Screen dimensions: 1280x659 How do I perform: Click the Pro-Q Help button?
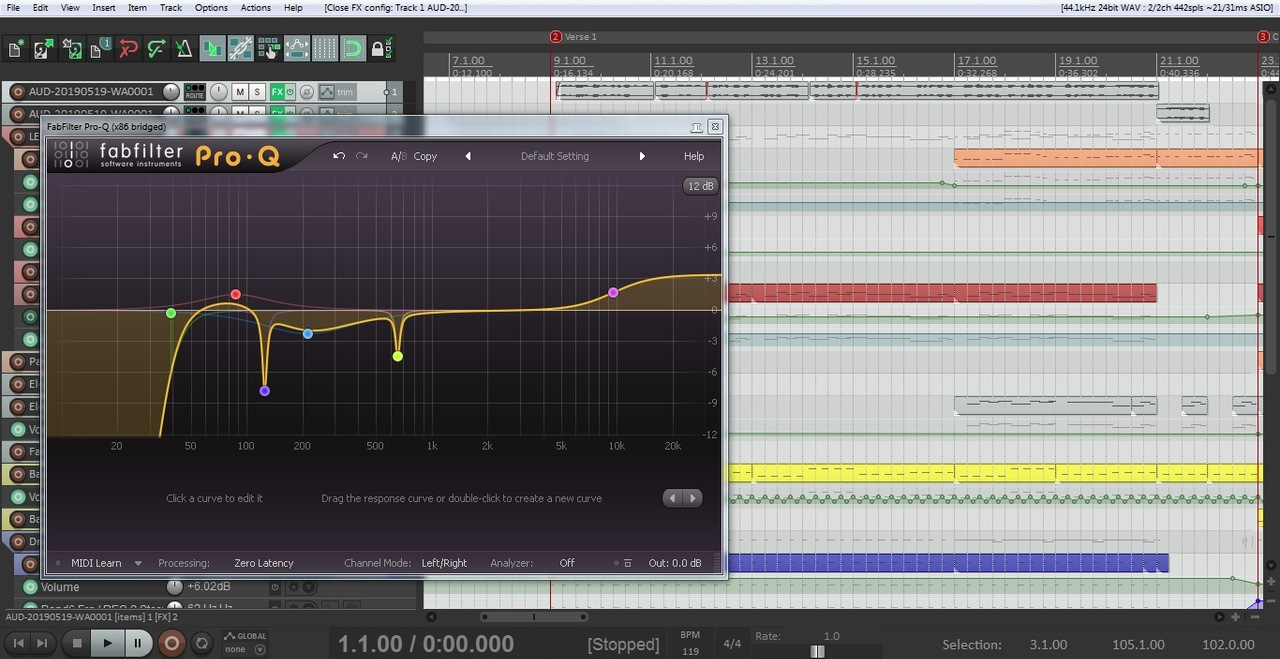click(x=694, y=156)
